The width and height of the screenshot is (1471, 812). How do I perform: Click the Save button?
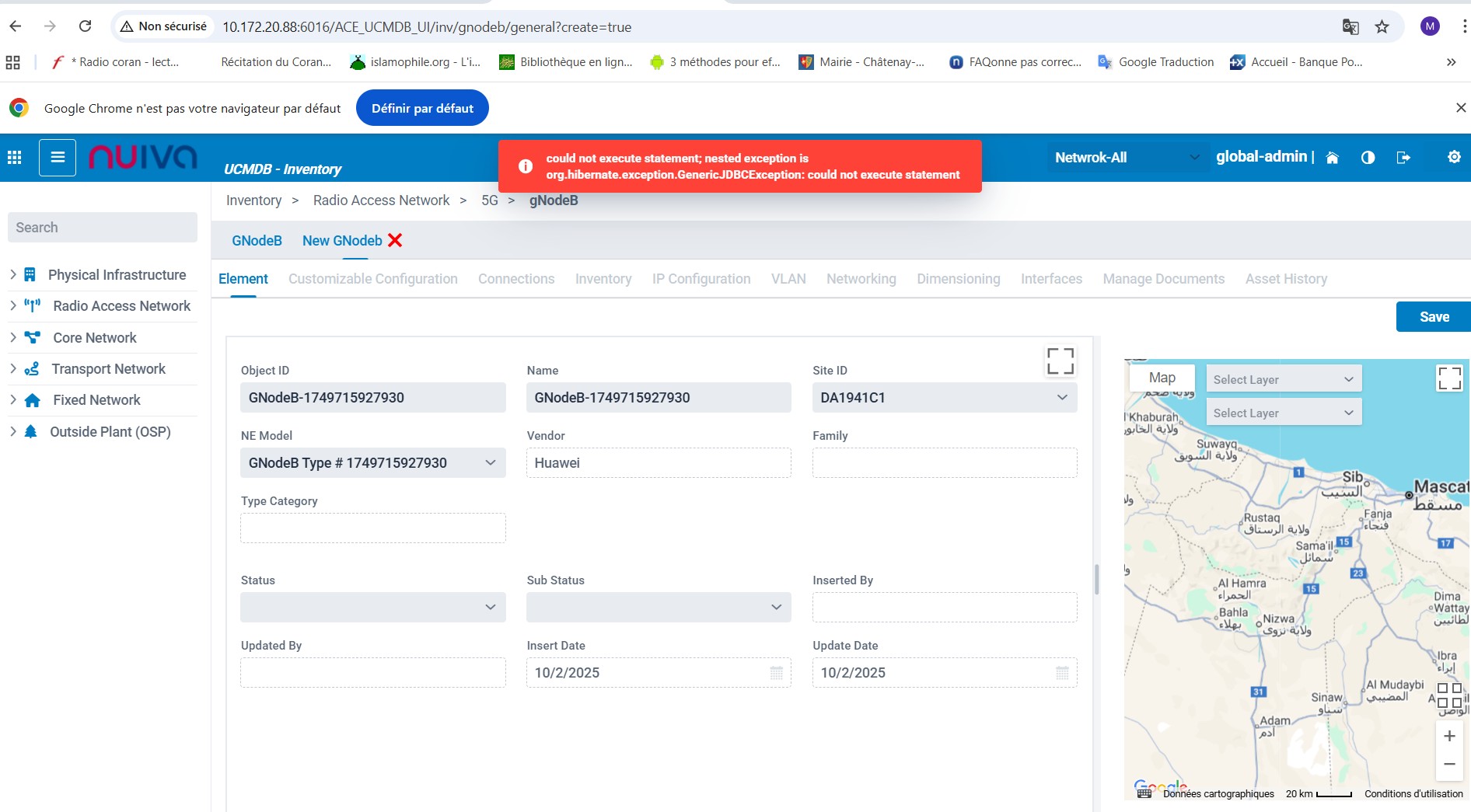pyautogui.click(x=1433, y=317)
